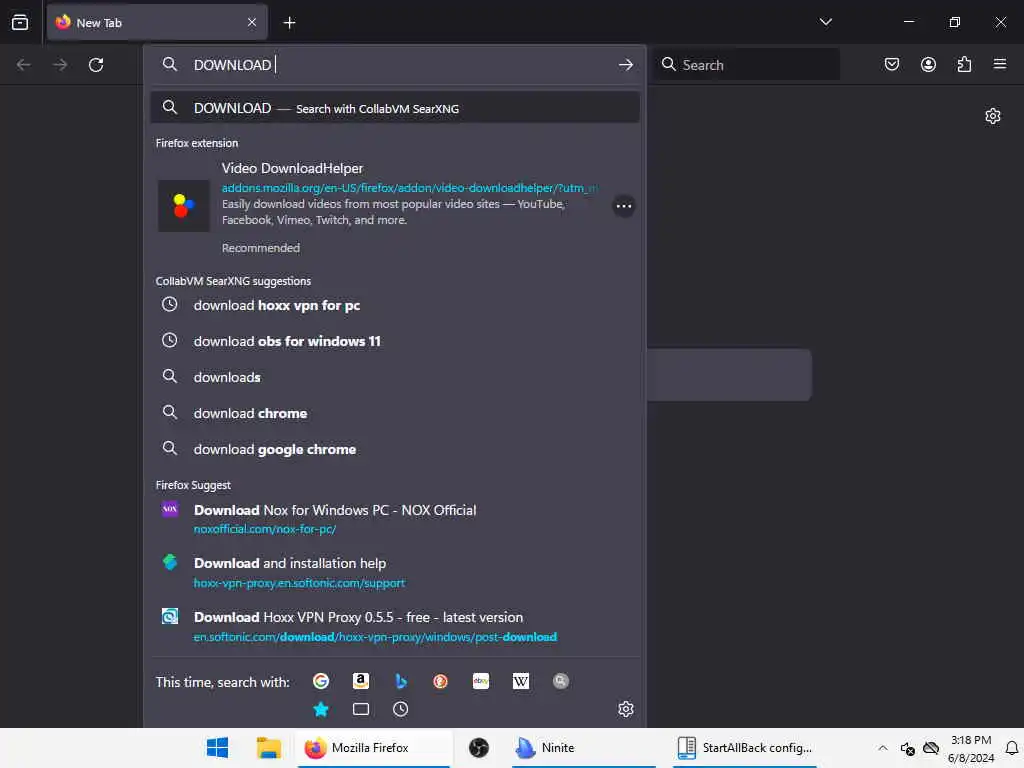The height and width of the screenshot is (768, 1024).
Task: Search bookmarks using the star icon
Action: [x=321, y=709]
